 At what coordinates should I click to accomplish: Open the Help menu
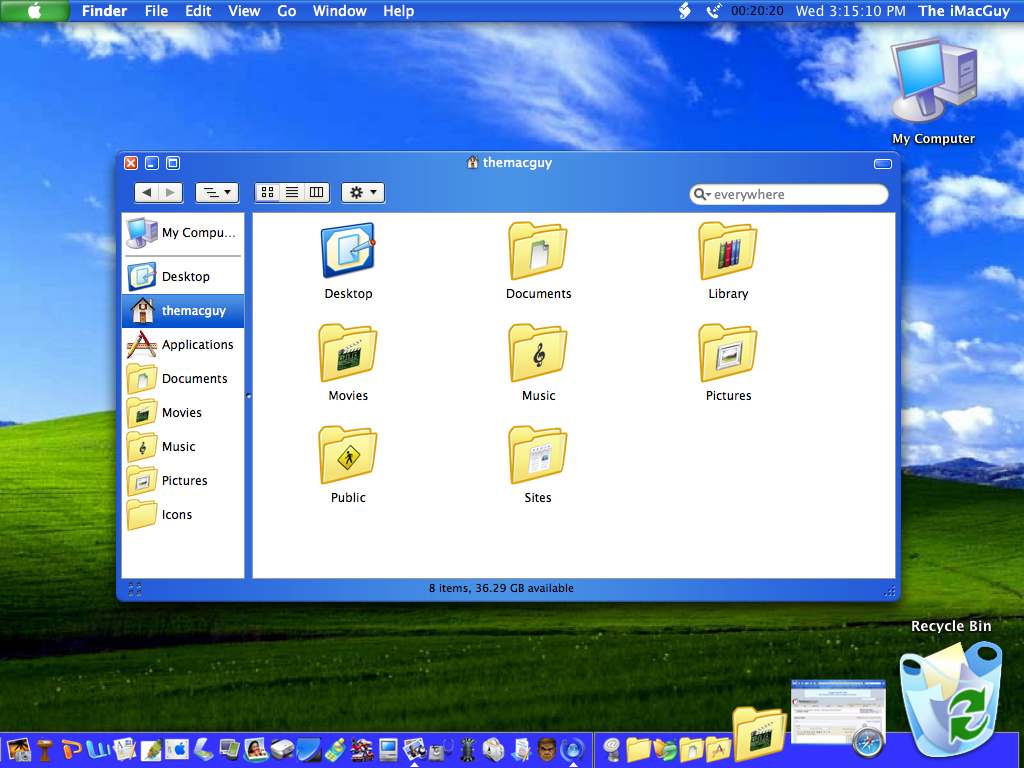[398, 11]
